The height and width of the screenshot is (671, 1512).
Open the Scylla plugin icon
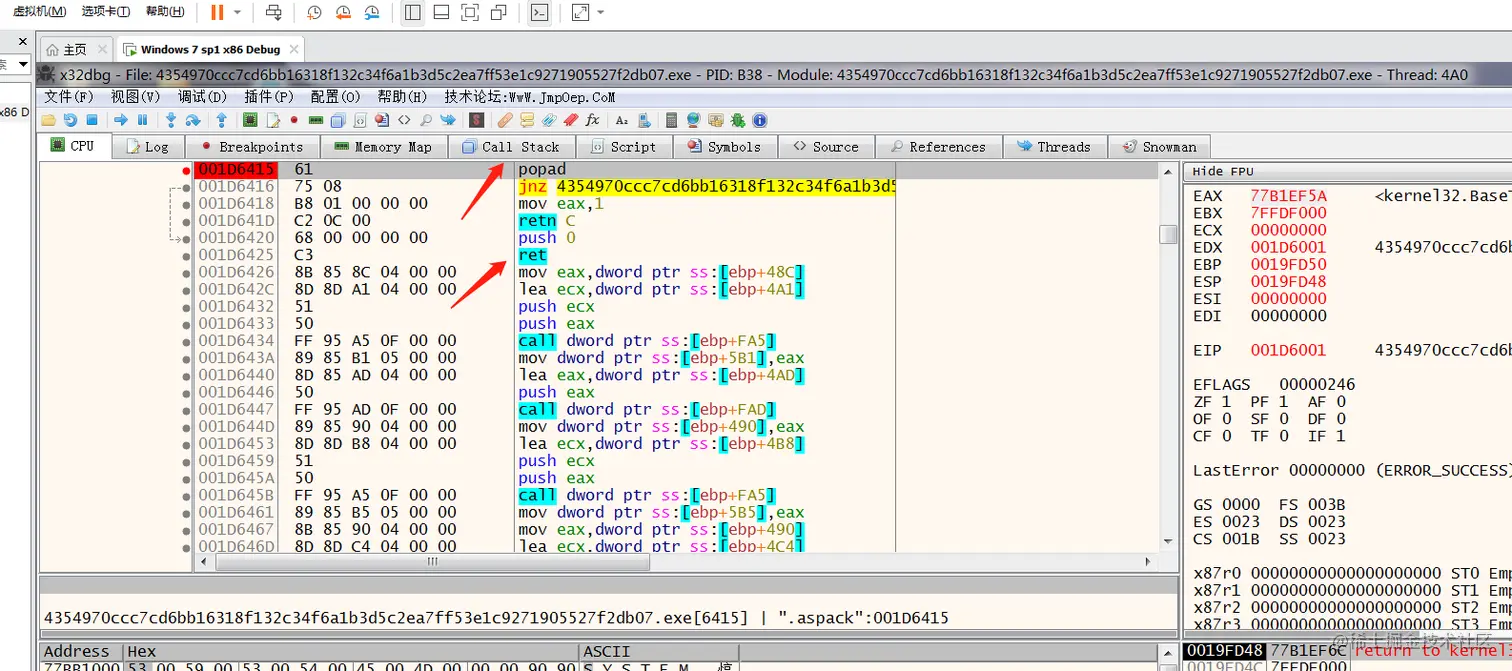click(477, 120)
